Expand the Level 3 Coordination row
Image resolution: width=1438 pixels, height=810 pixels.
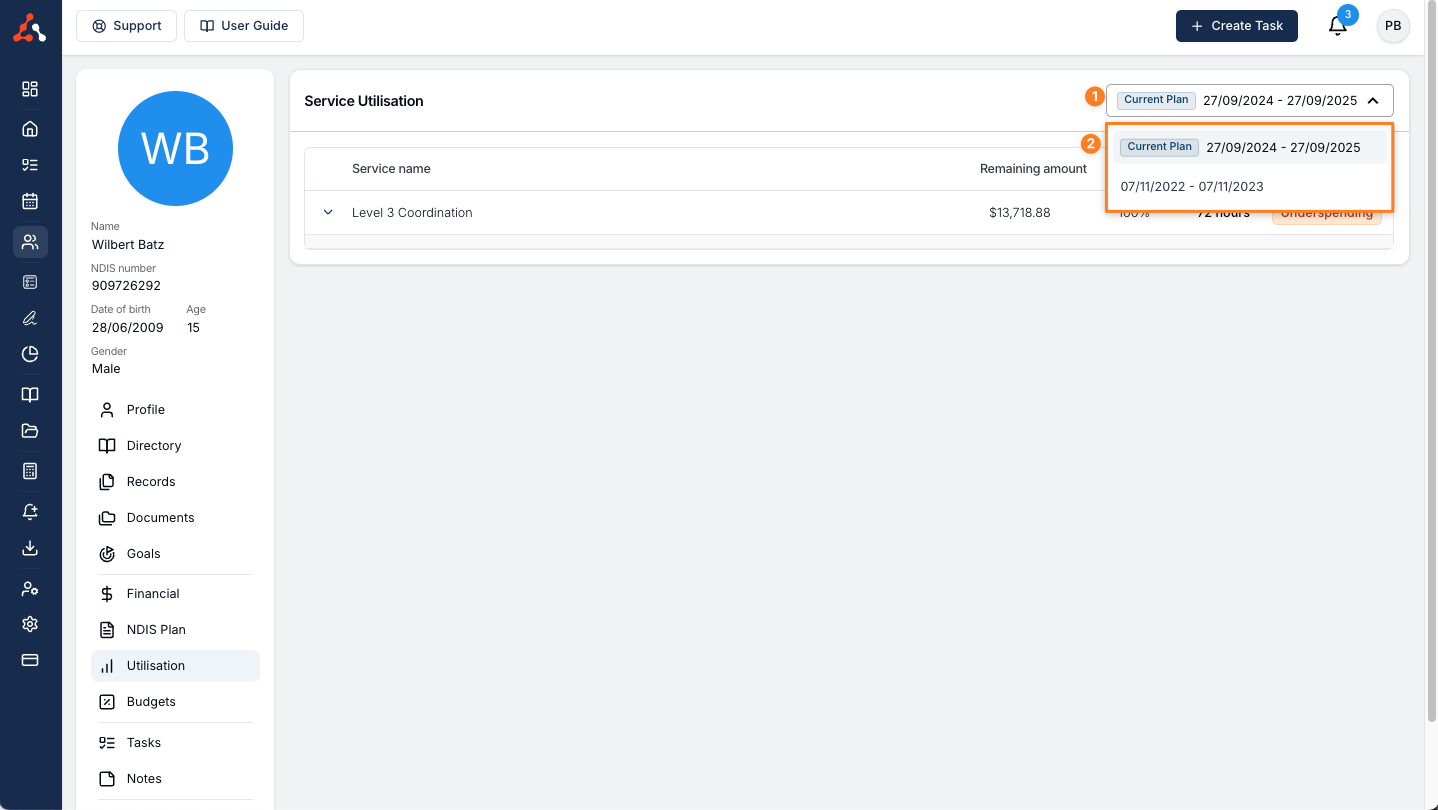click(328, 212)
